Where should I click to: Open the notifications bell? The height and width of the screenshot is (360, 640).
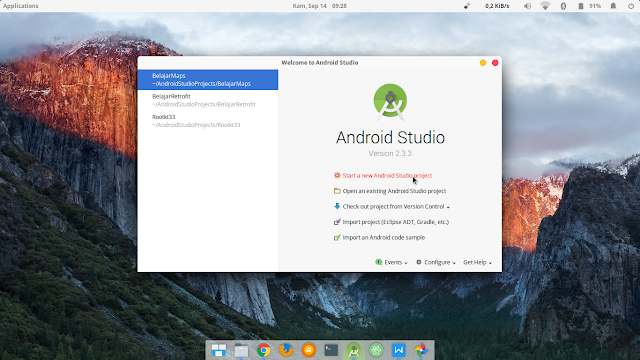[613, 6]
